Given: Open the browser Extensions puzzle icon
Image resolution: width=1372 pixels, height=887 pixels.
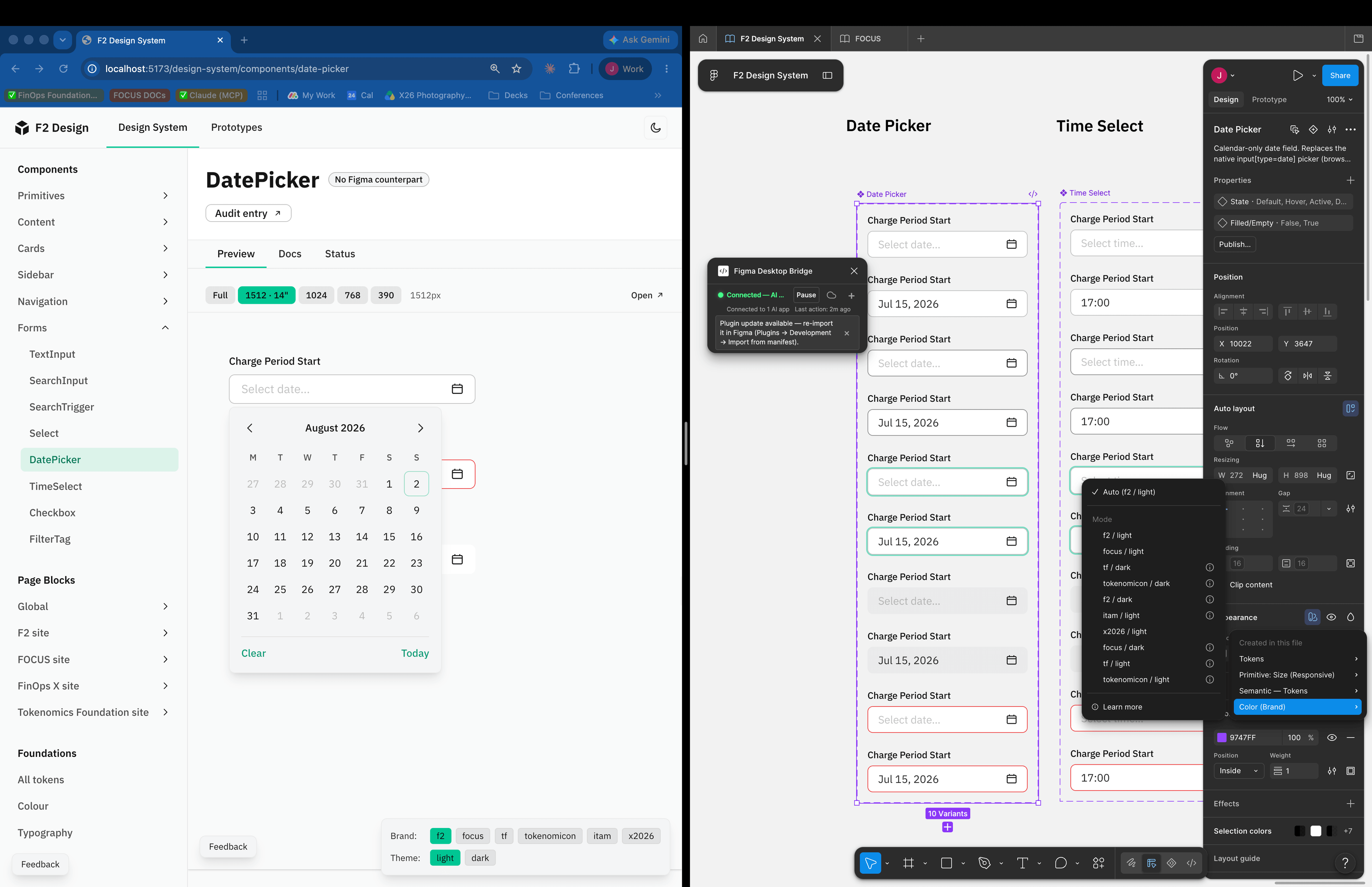Looking at the screenshot, I should [x=574, y=69].
